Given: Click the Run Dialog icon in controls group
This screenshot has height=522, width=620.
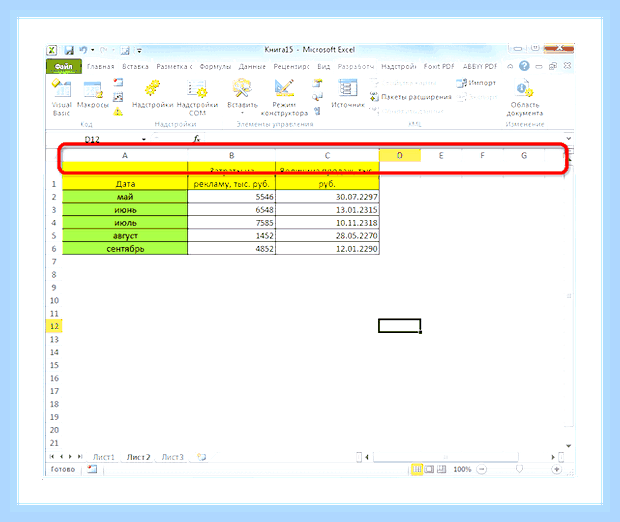Looking at the screenshot, I should [x=317, y=112].
